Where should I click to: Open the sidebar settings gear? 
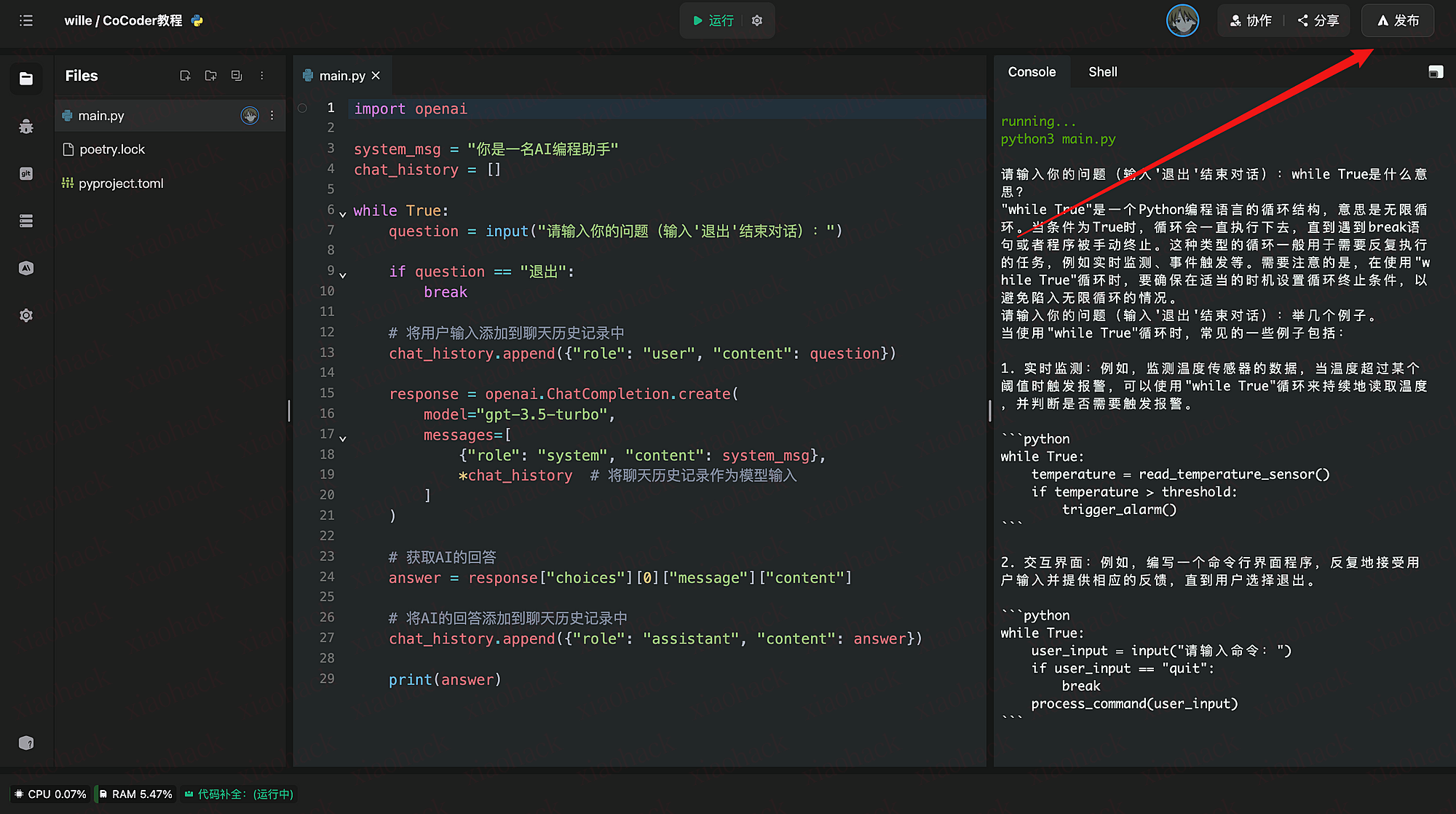(26, 315)
